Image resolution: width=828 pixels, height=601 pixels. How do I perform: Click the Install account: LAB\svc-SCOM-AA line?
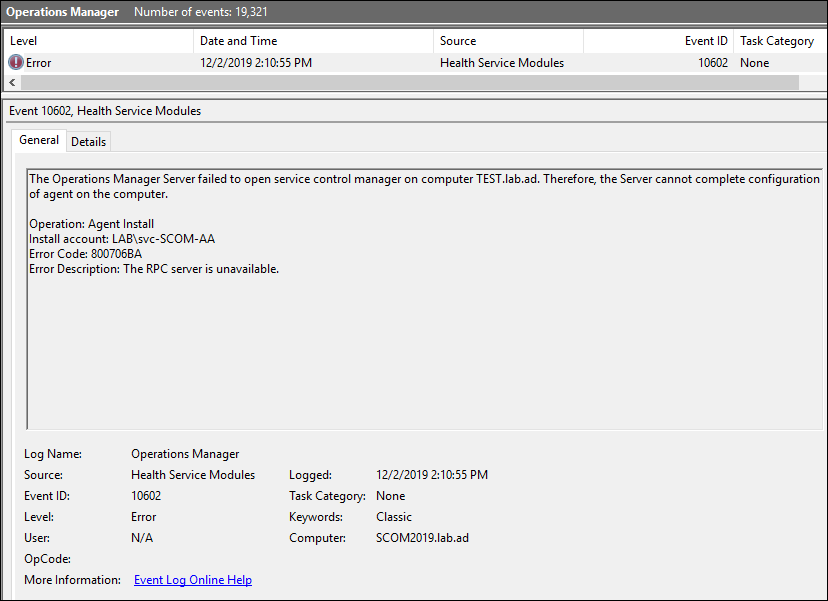click(x=122, y=239)
